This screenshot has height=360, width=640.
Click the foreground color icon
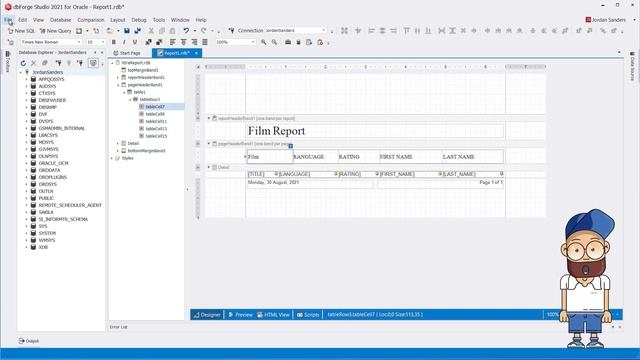click(x=149, y=42)
